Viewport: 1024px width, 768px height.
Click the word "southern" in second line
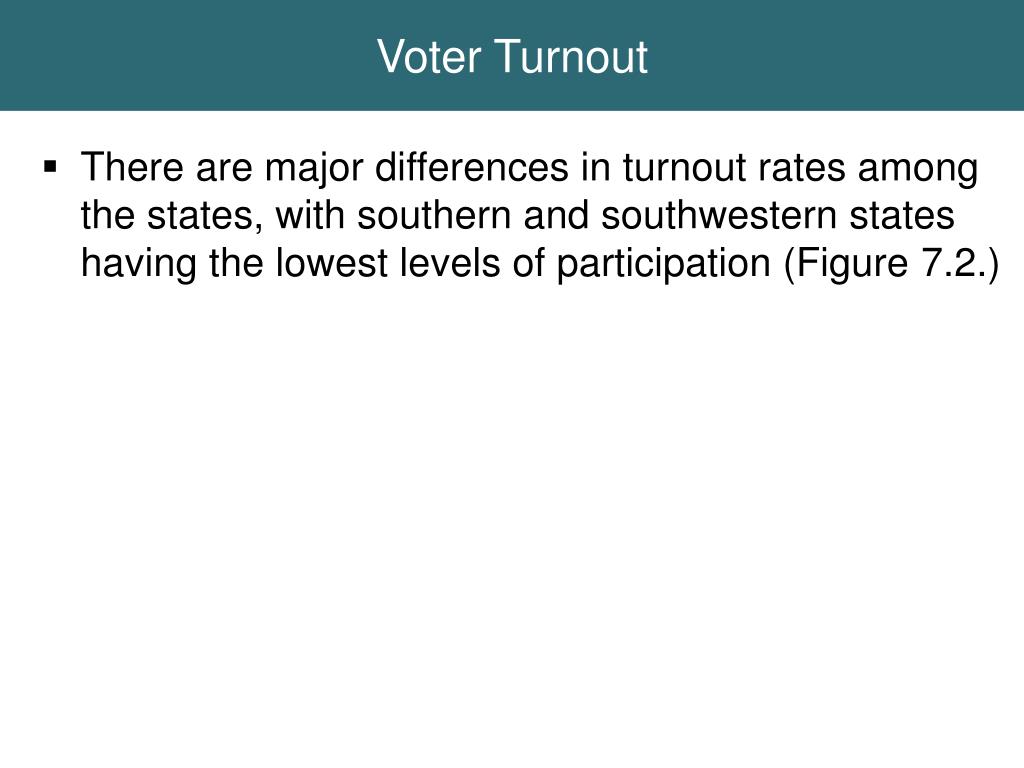[434, 216]
